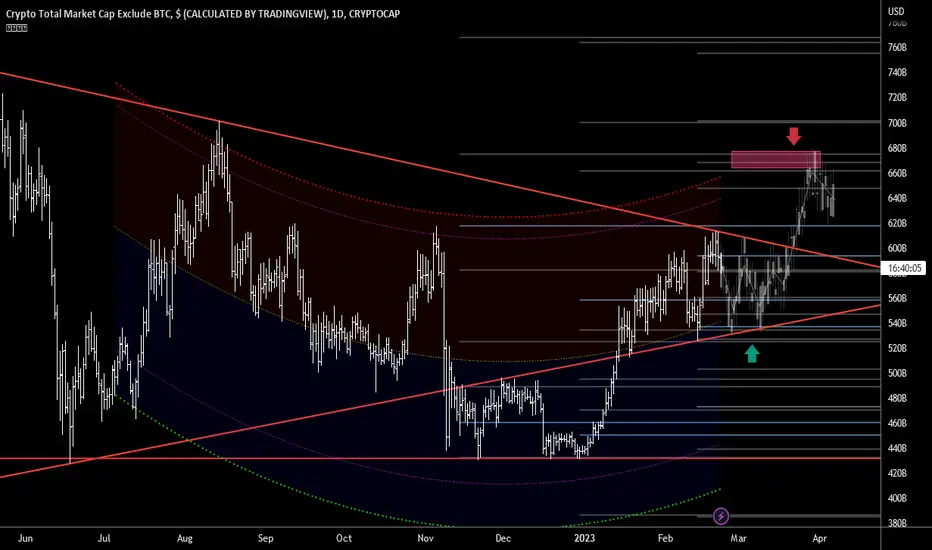Click the 720B price axis label
932x550 pixels.
(x=897, y=97)
